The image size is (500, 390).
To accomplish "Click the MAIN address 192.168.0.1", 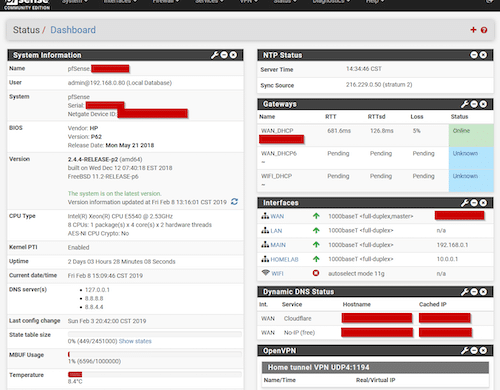I will [452, 245].
